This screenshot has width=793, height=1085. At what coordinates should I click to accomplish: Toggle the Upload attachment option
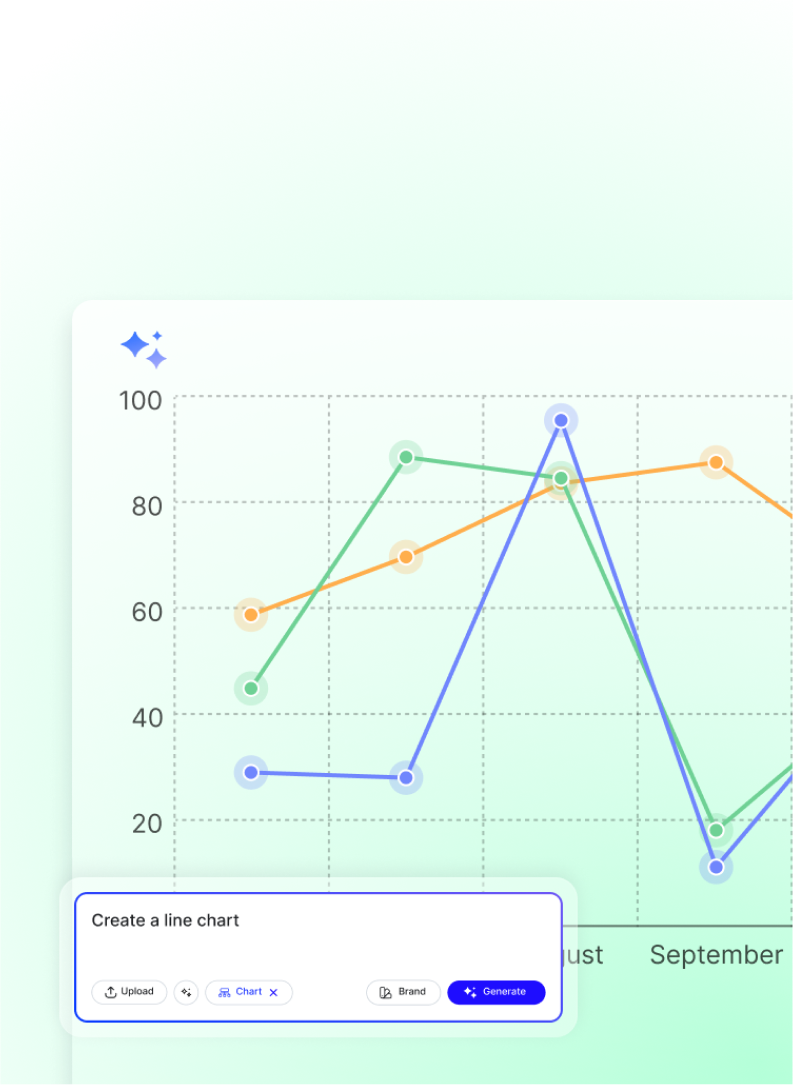pos(129,992)
